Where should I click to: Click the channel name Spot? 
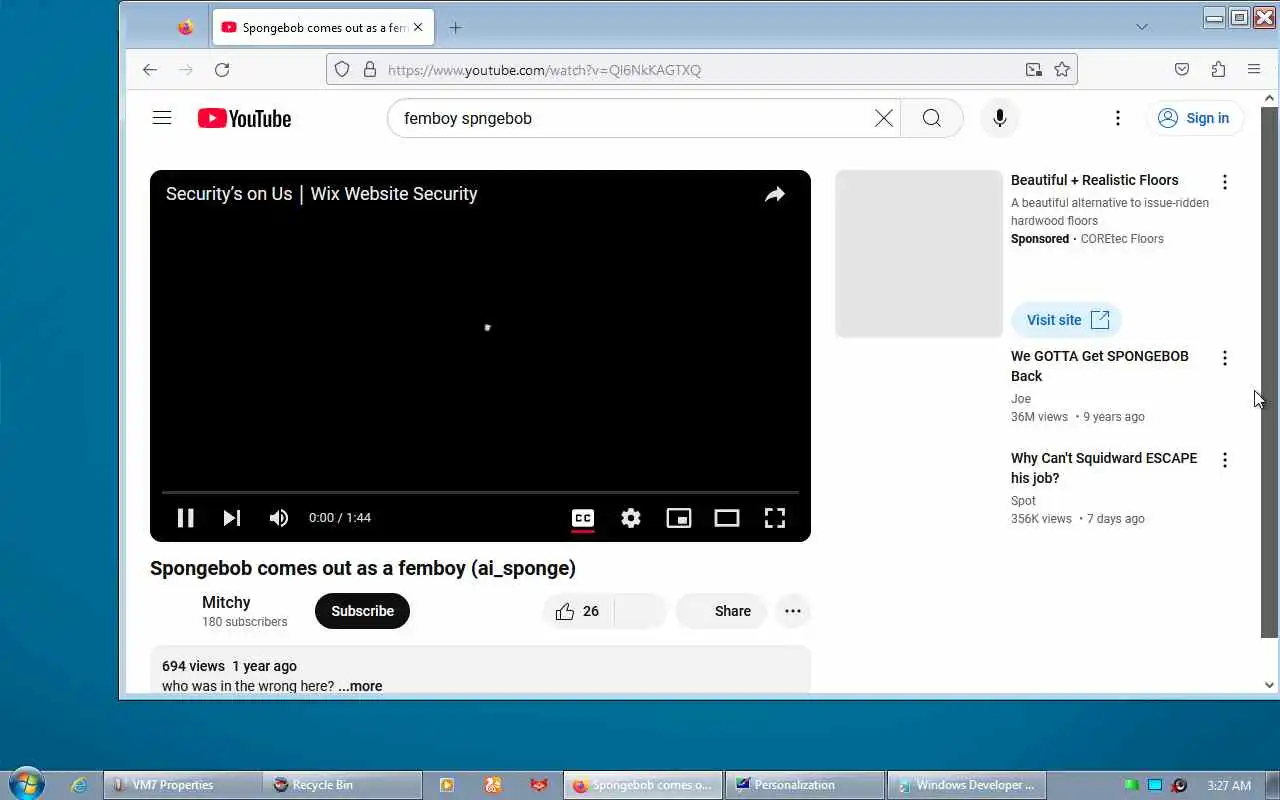coord(1023,501)
